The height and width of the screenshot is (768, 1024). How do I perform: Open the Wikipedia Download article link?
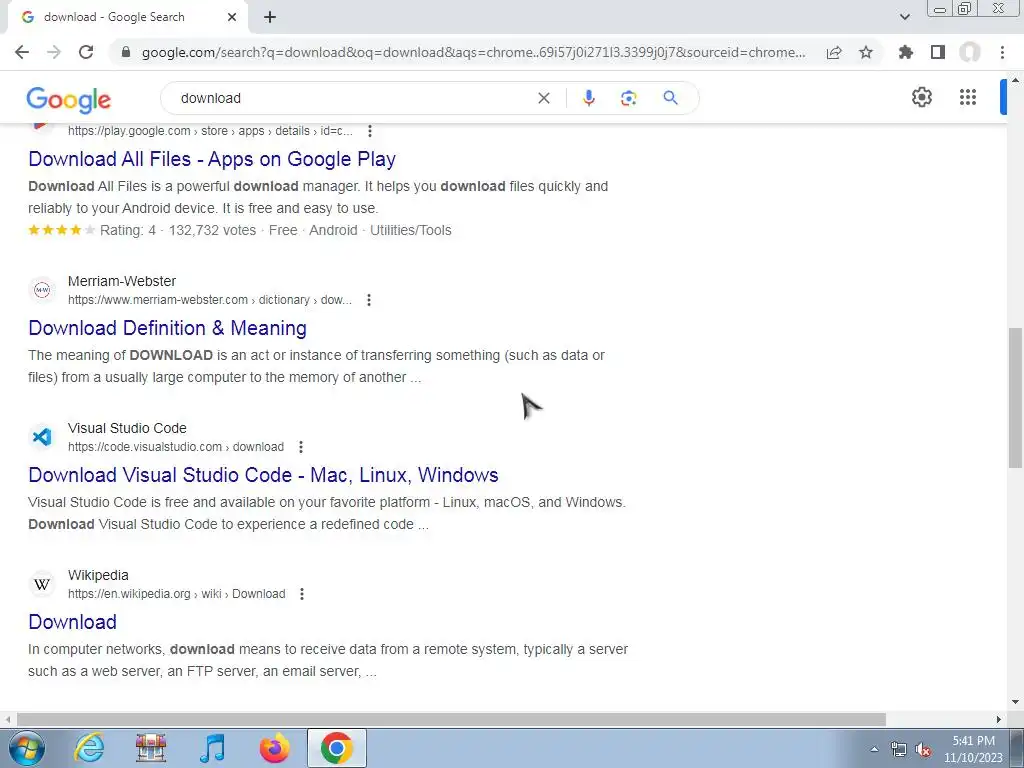click(x=72, y=622)
